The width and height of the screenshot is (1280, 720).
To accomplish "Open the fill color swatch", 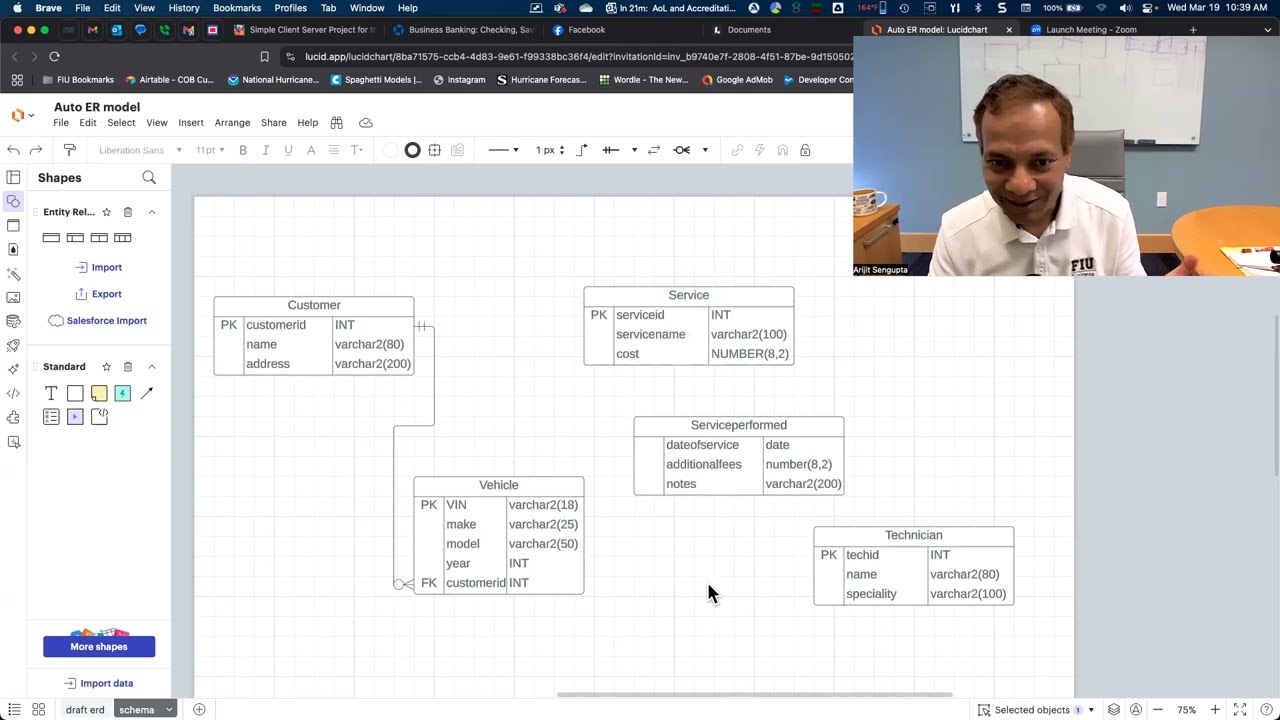I will (390, 150).
